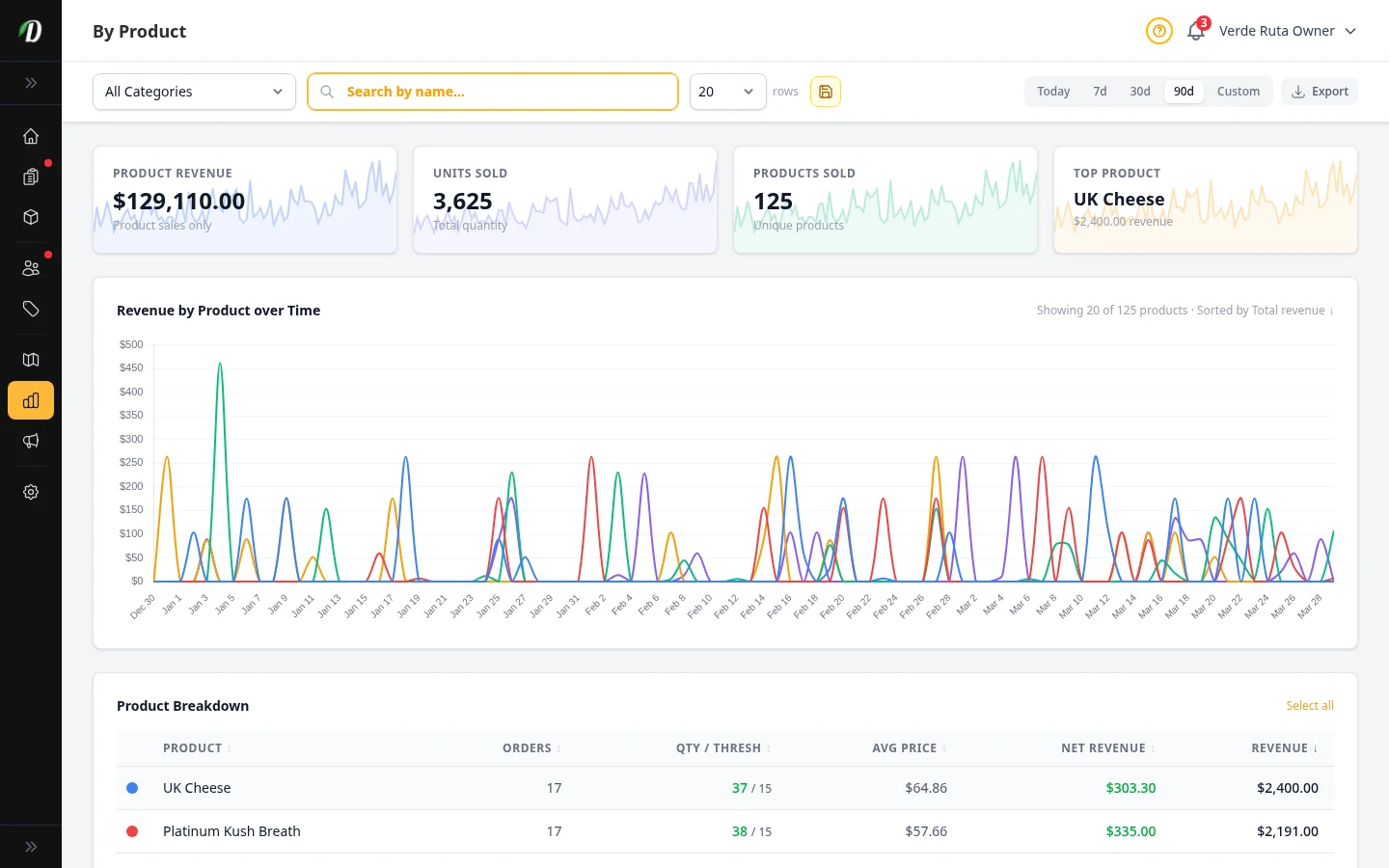The image size is (1389, 868).
Task: Open the Home dashboard from the sidebar
Action: click(31, 136)
